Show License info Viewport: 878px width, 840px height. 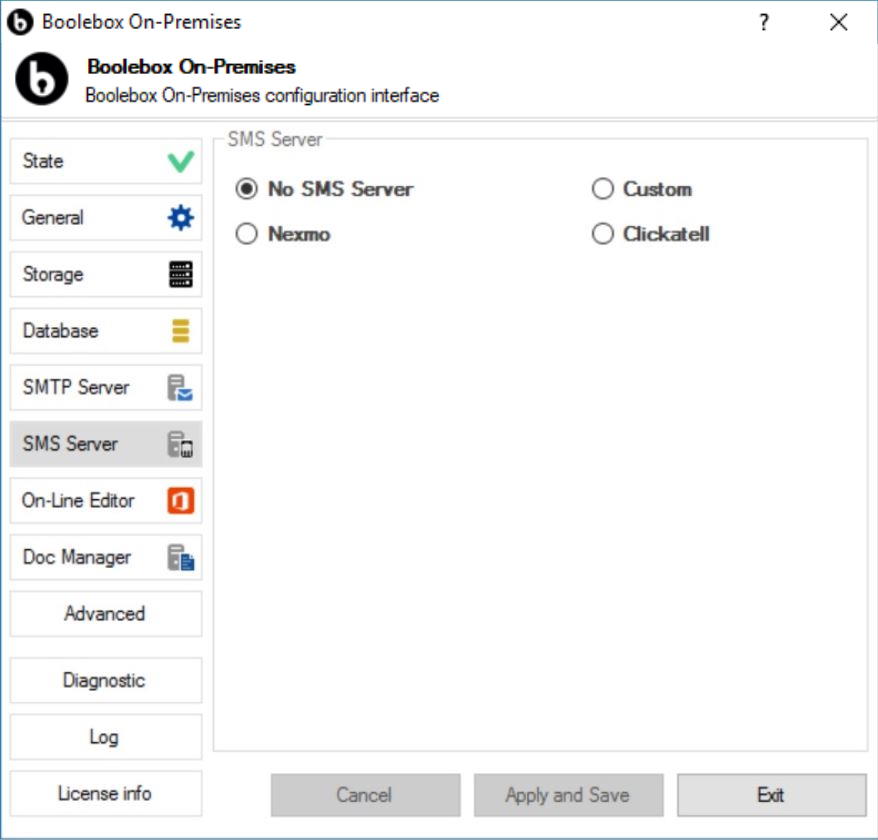(x=106, y=794)
